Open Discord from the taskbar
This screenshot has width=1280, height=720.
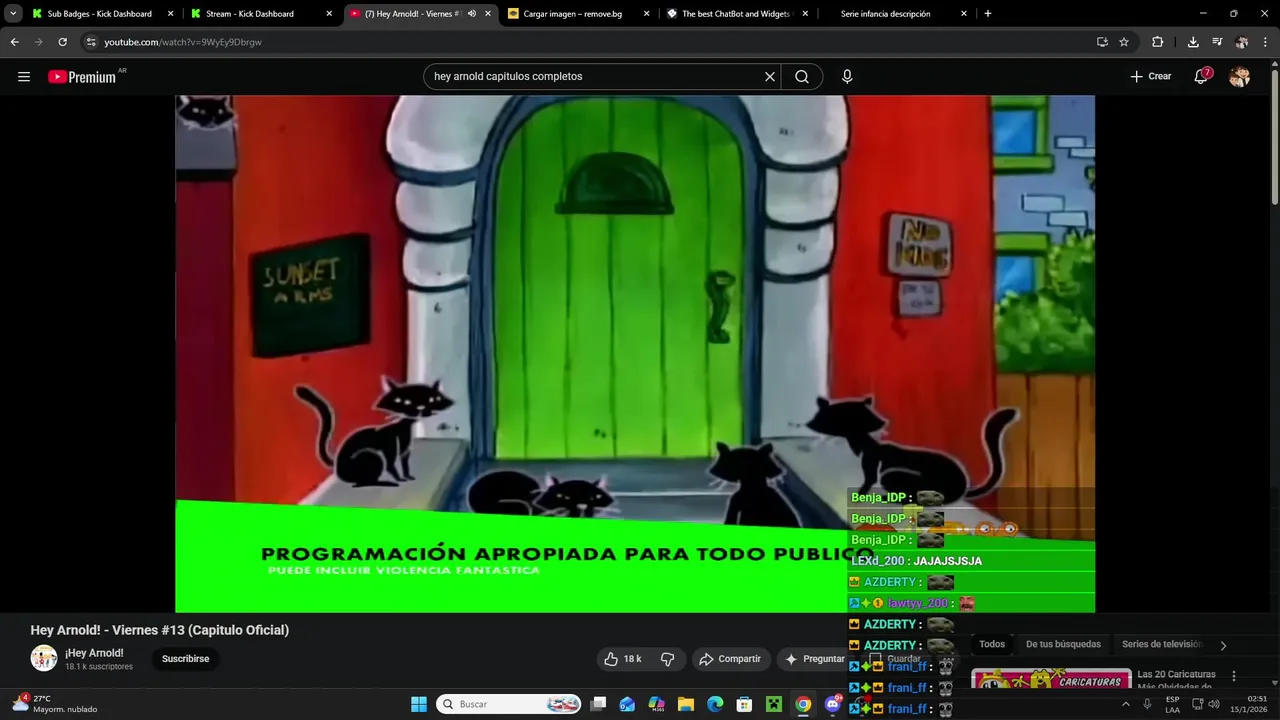click(832, 704)
